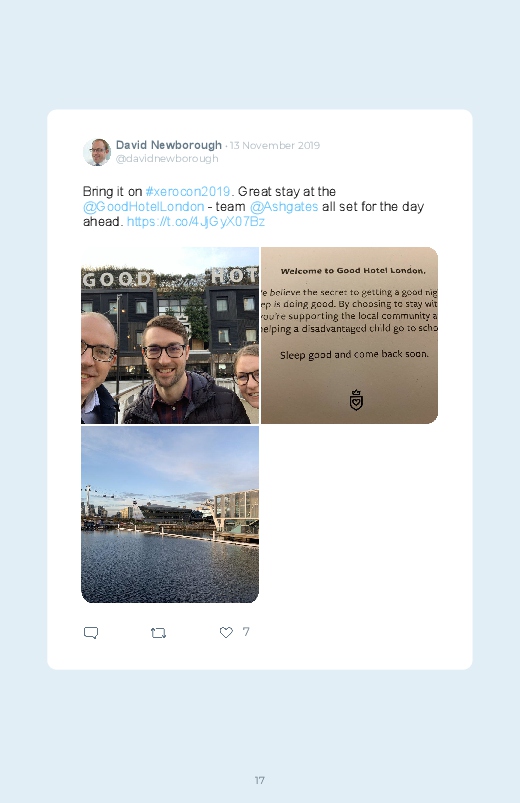Open David Newborough's profile avatar
The height and width of the screenshot is (803, 520).
[97, 152]
